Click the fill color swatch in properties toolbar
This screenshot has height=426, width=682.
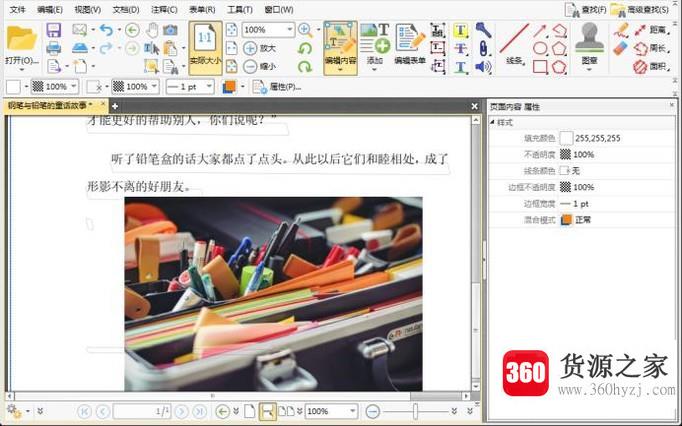(13, 87)
